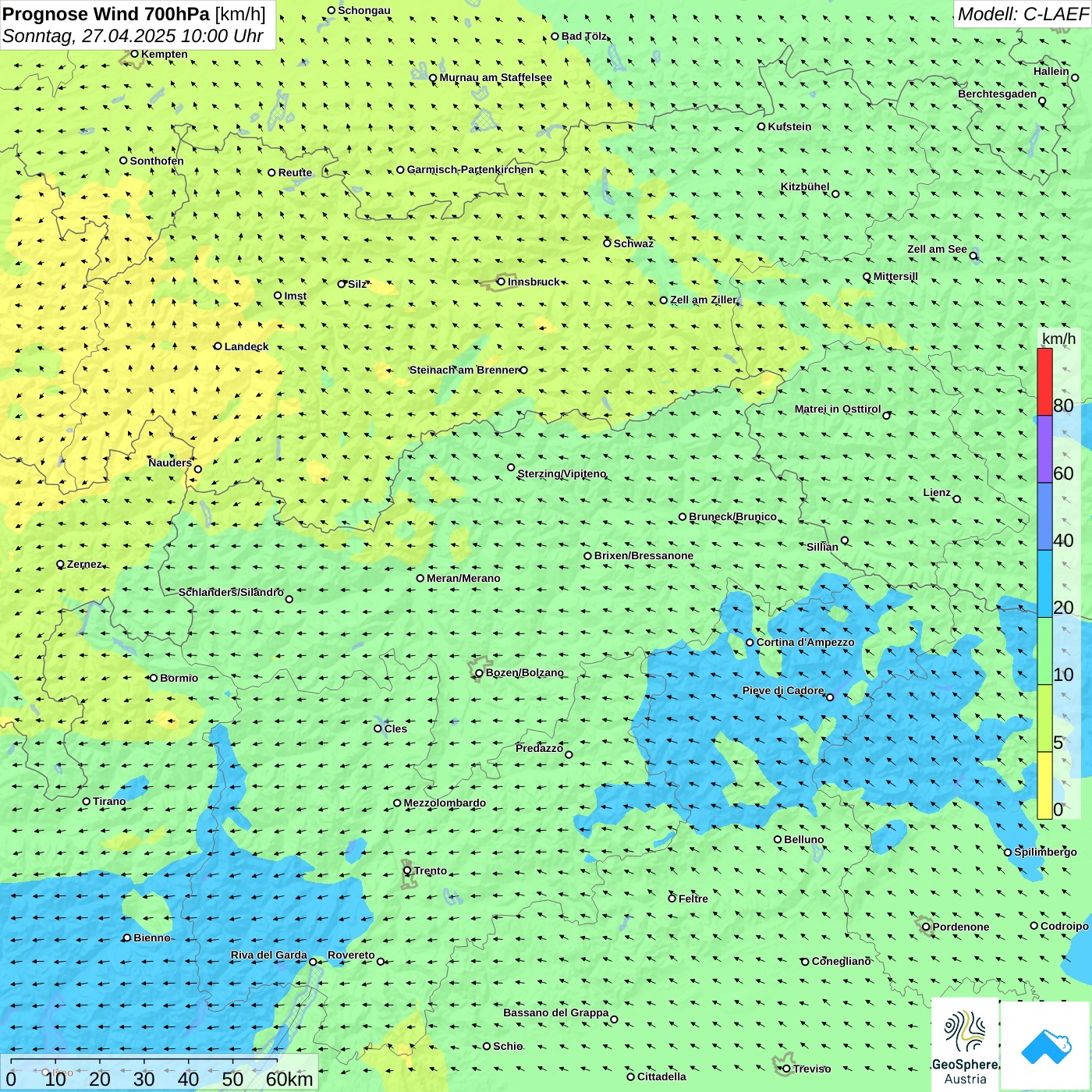The width and height of the screenshot is (1092, 1092).
Task: Click the Trento city marker
Action: click(407, 870)
